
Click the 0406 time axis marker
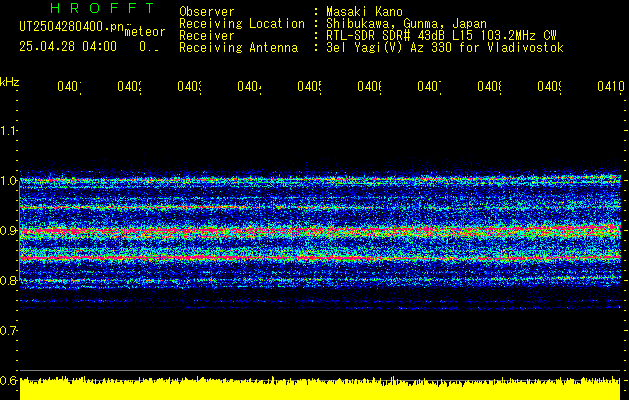point(369,86)
